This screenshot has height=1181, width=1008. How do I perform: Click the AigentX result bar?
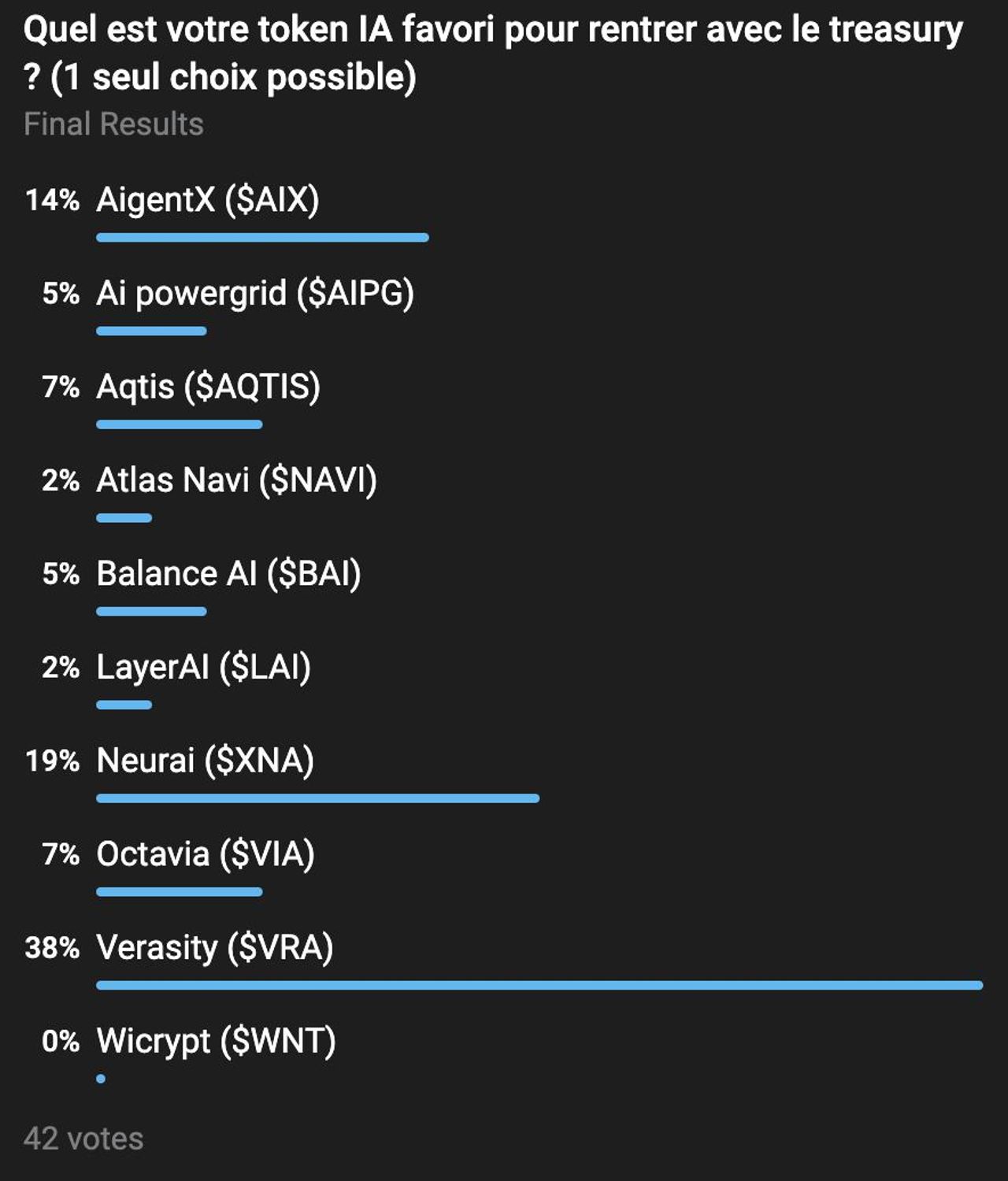tap(262, 237)
